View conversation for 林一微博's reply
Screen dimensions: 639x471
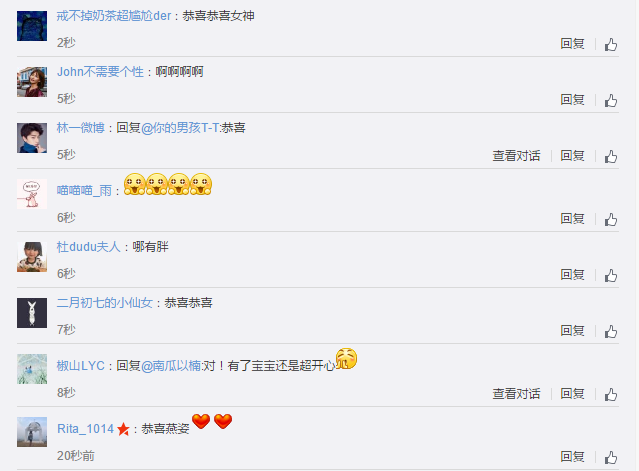coord(516,156)
